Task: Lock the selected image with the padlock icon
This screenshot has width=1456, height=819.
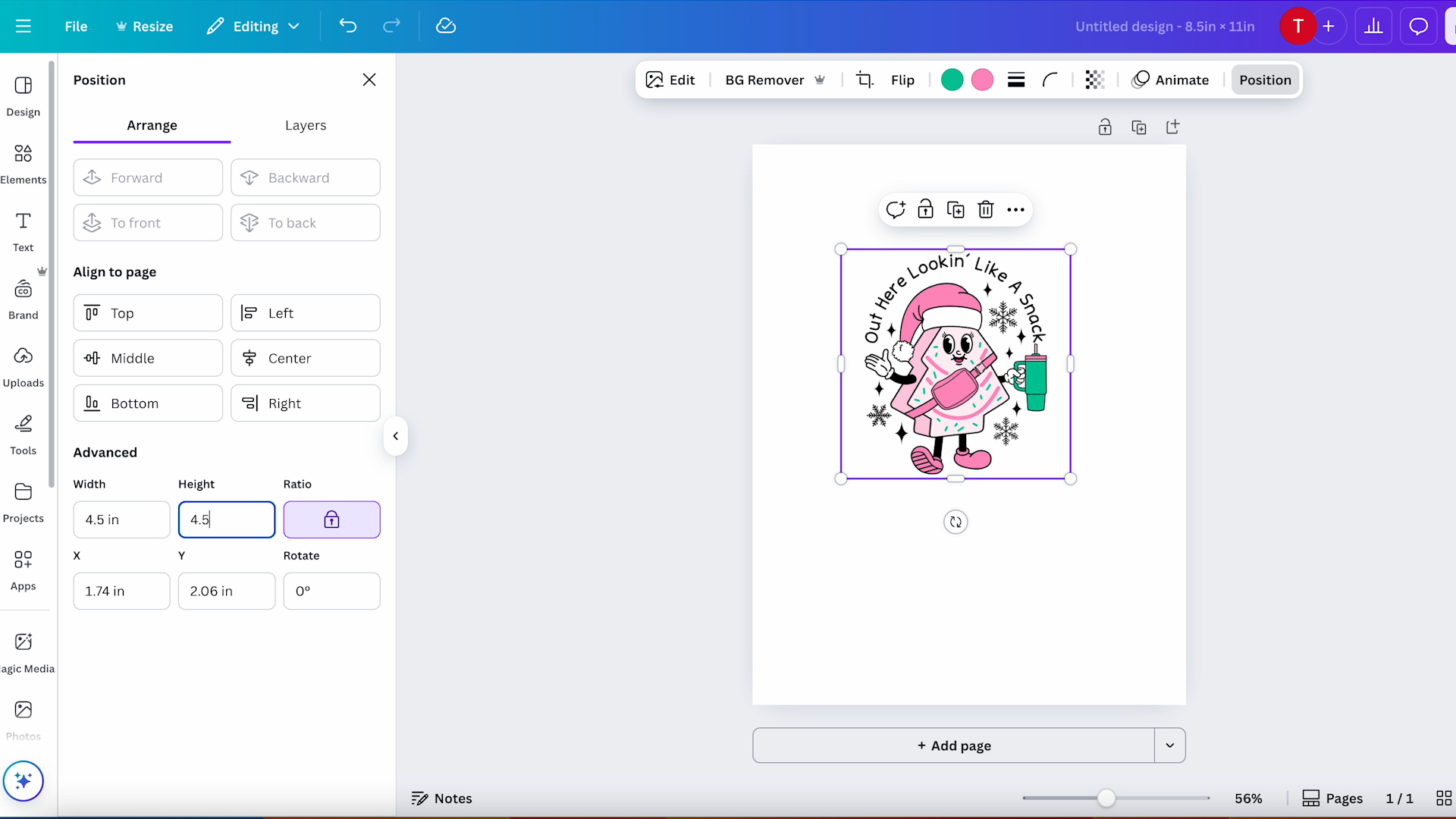Action: point(925,209)
